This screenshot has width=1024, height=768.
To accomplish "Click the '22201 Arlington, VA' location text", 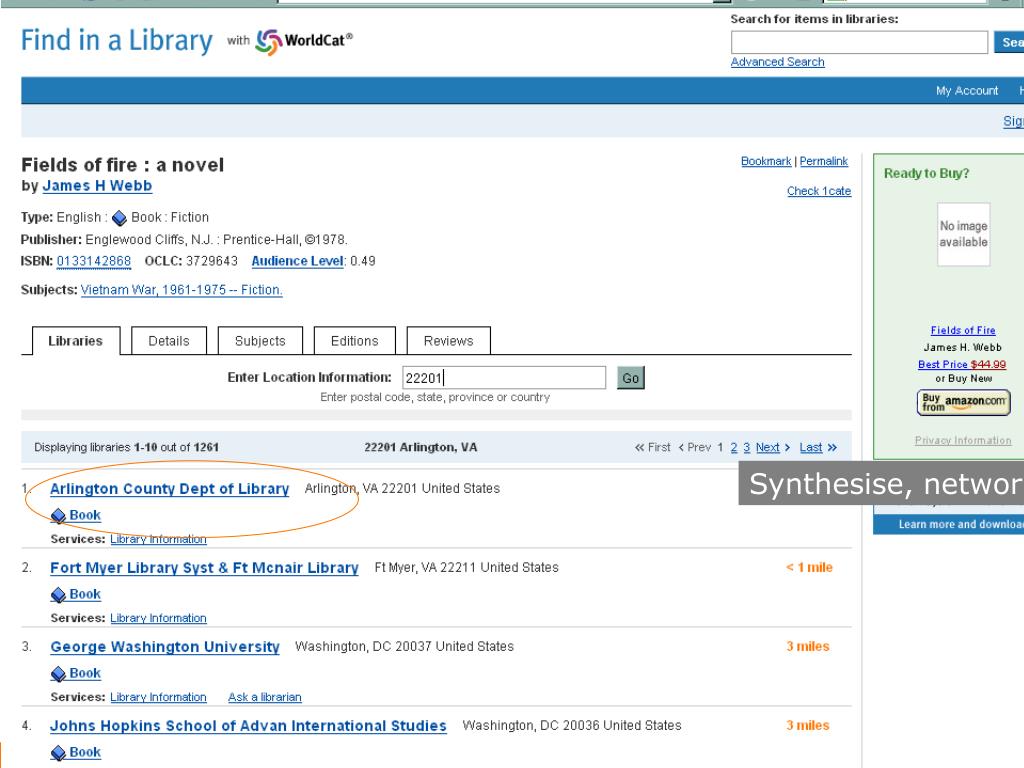I will (x=421, y=447).
